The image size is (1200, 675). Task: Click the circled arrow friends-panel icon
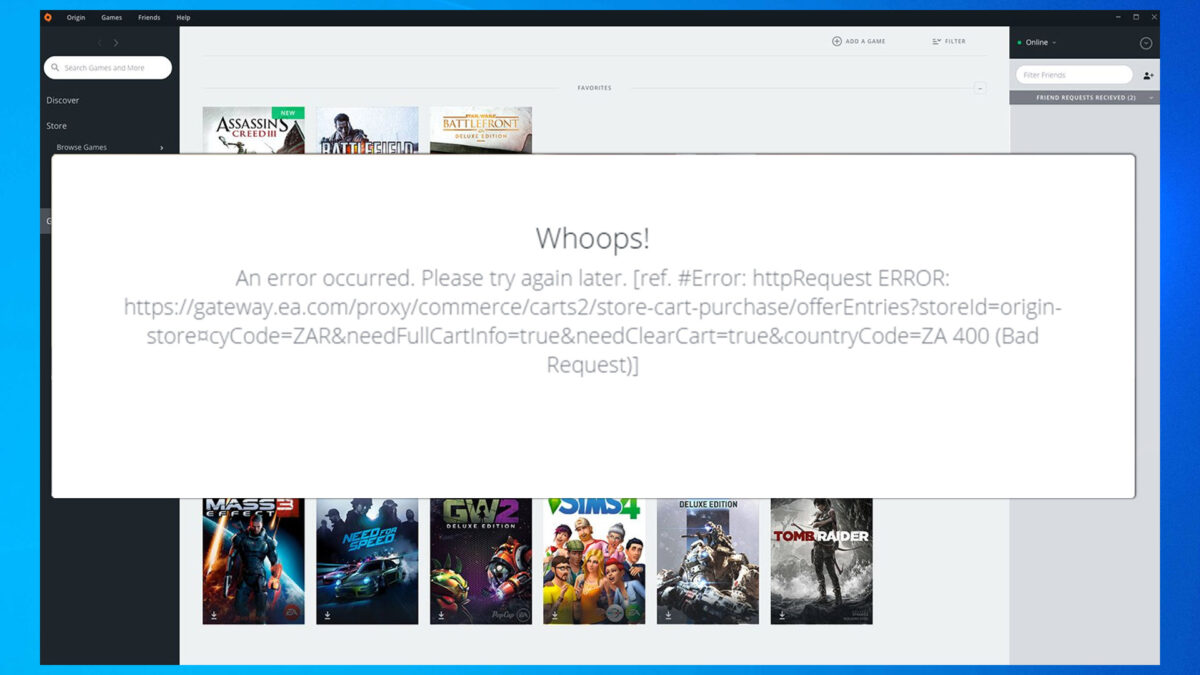pos(1146,43)
